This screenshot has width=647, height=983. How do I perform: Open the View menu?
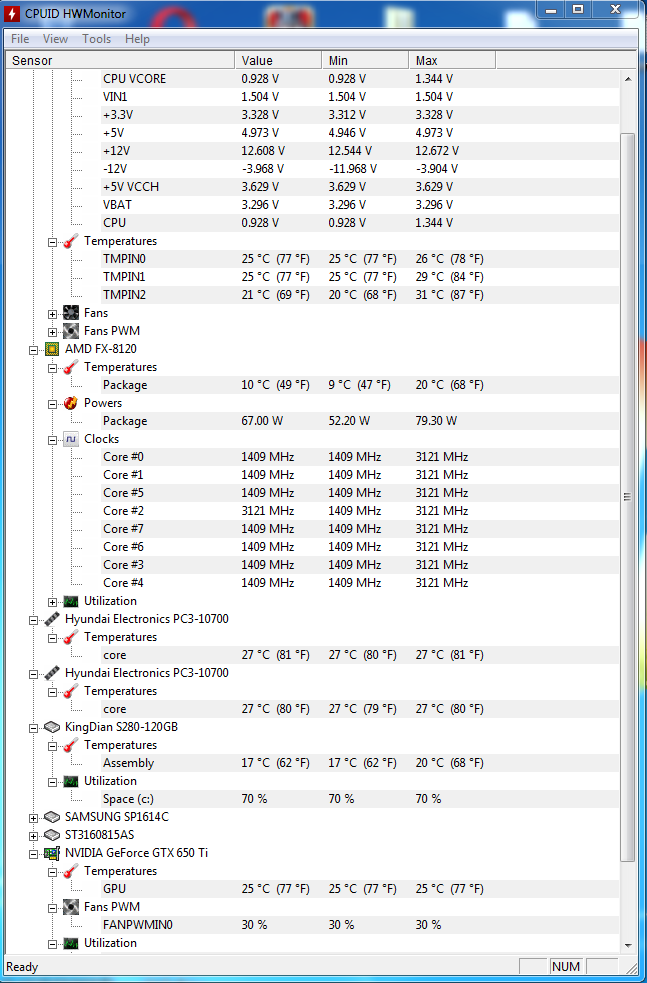click(55, 39)
